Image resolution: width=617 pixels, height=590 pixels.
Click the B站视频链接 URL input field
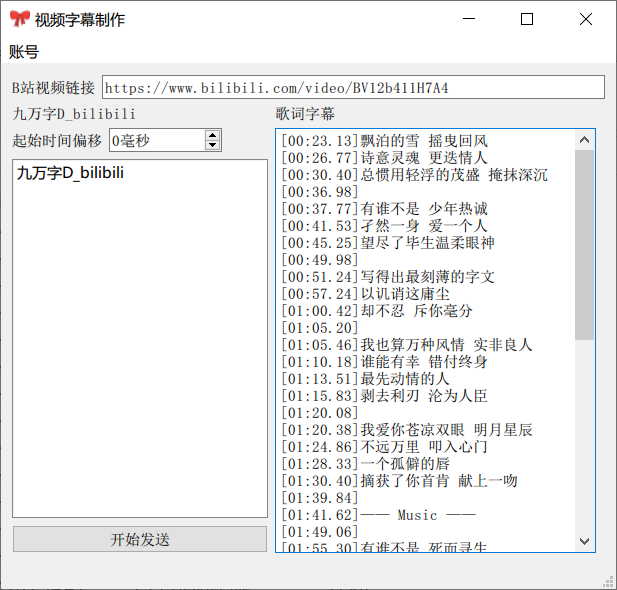tap(353, 87)
